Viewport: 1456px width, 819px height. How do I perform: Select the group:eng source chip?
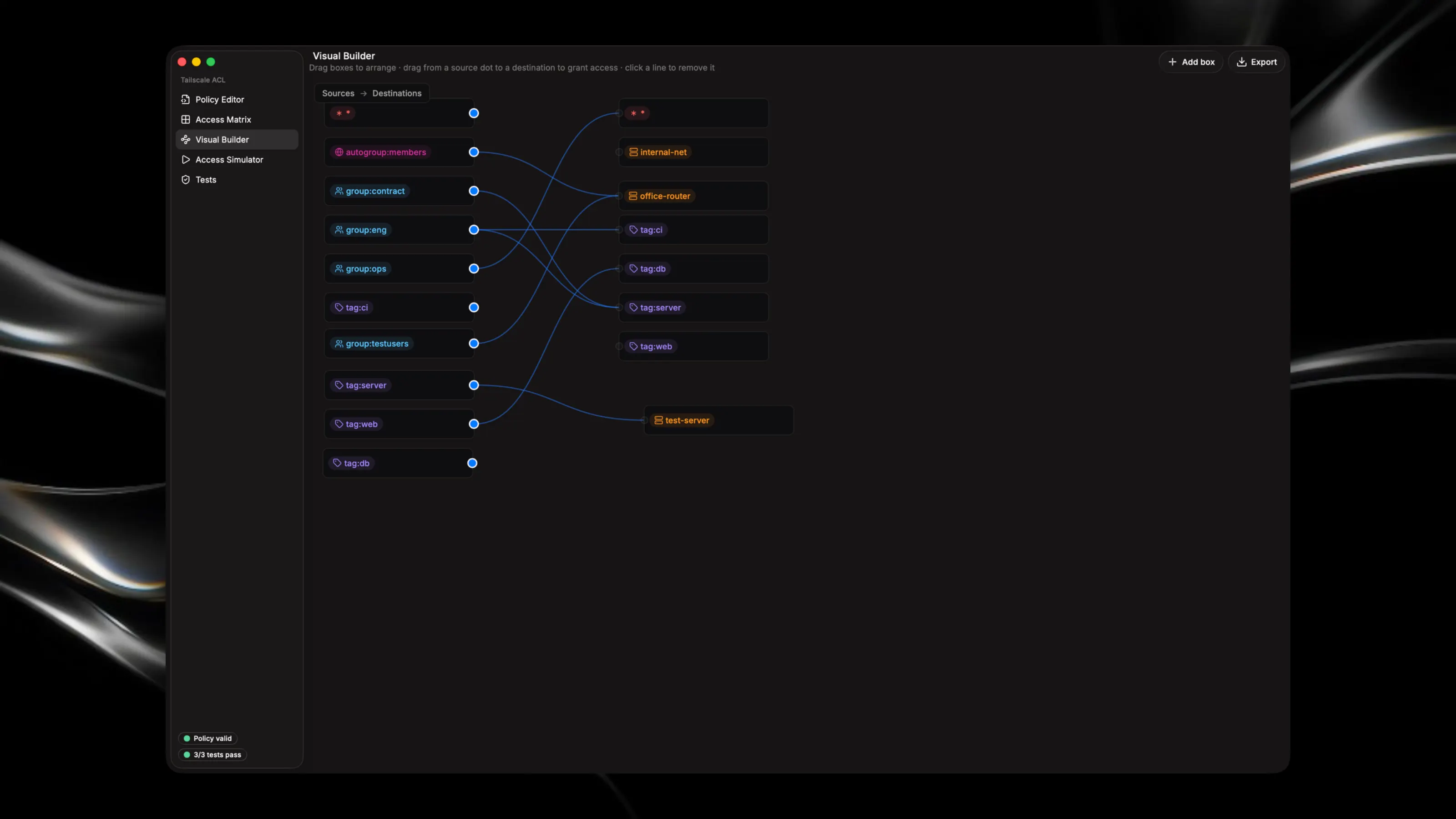pos(361,229)
